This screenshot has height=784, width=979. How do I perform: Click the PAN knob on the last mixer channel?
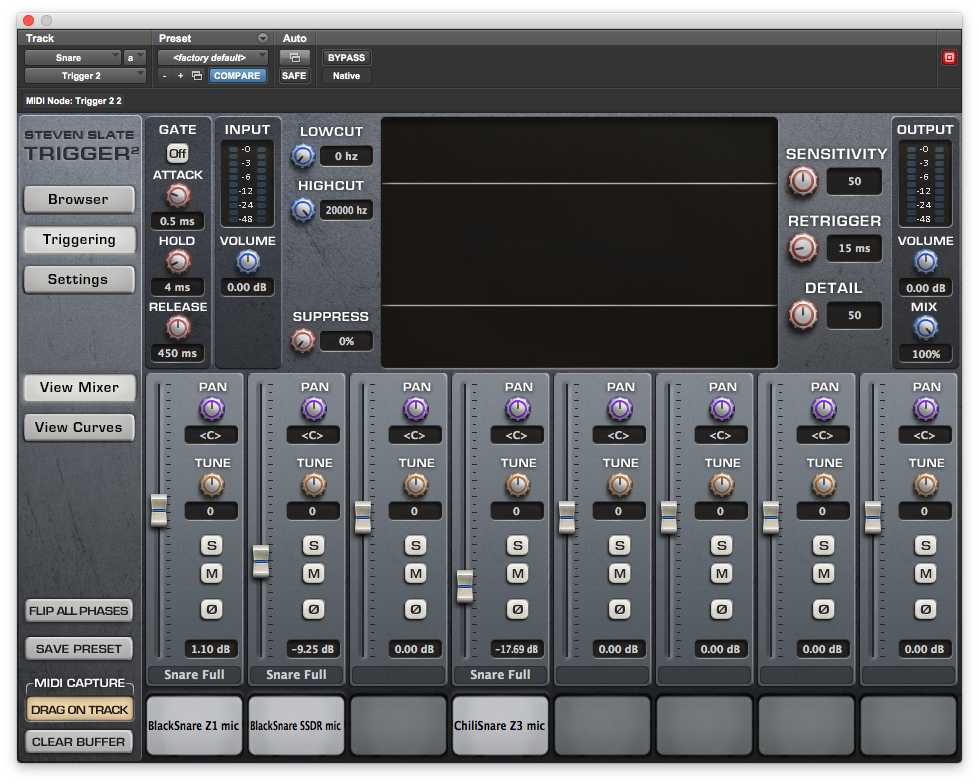[x=926, y=409]
